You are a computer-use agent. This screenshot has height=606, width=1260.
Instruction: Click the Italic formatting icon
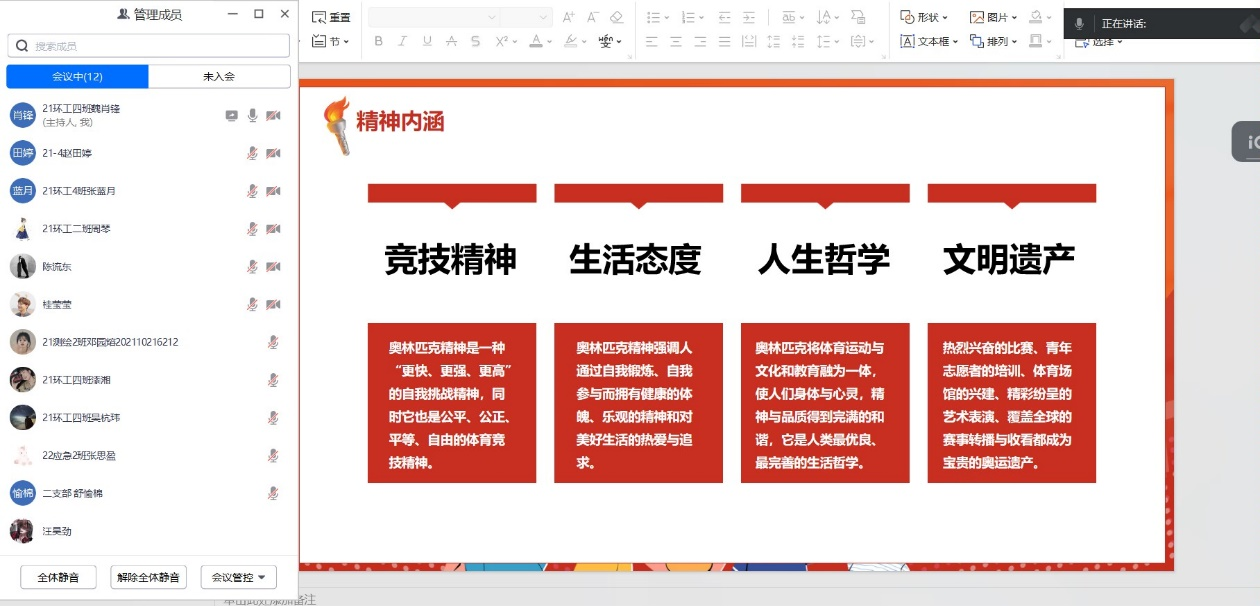point(402,41)
